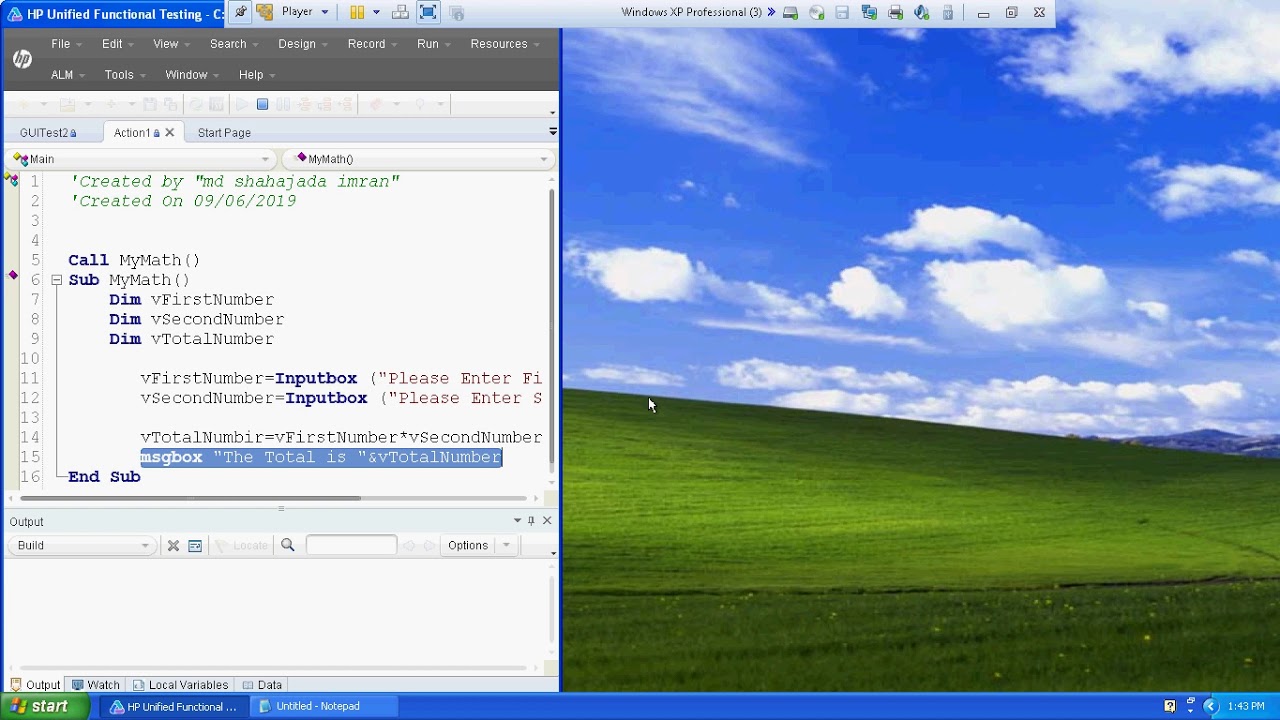
Task: Click the clock showing 1:43 PM
Action: pyautogui.click(x=1246, y=706)
